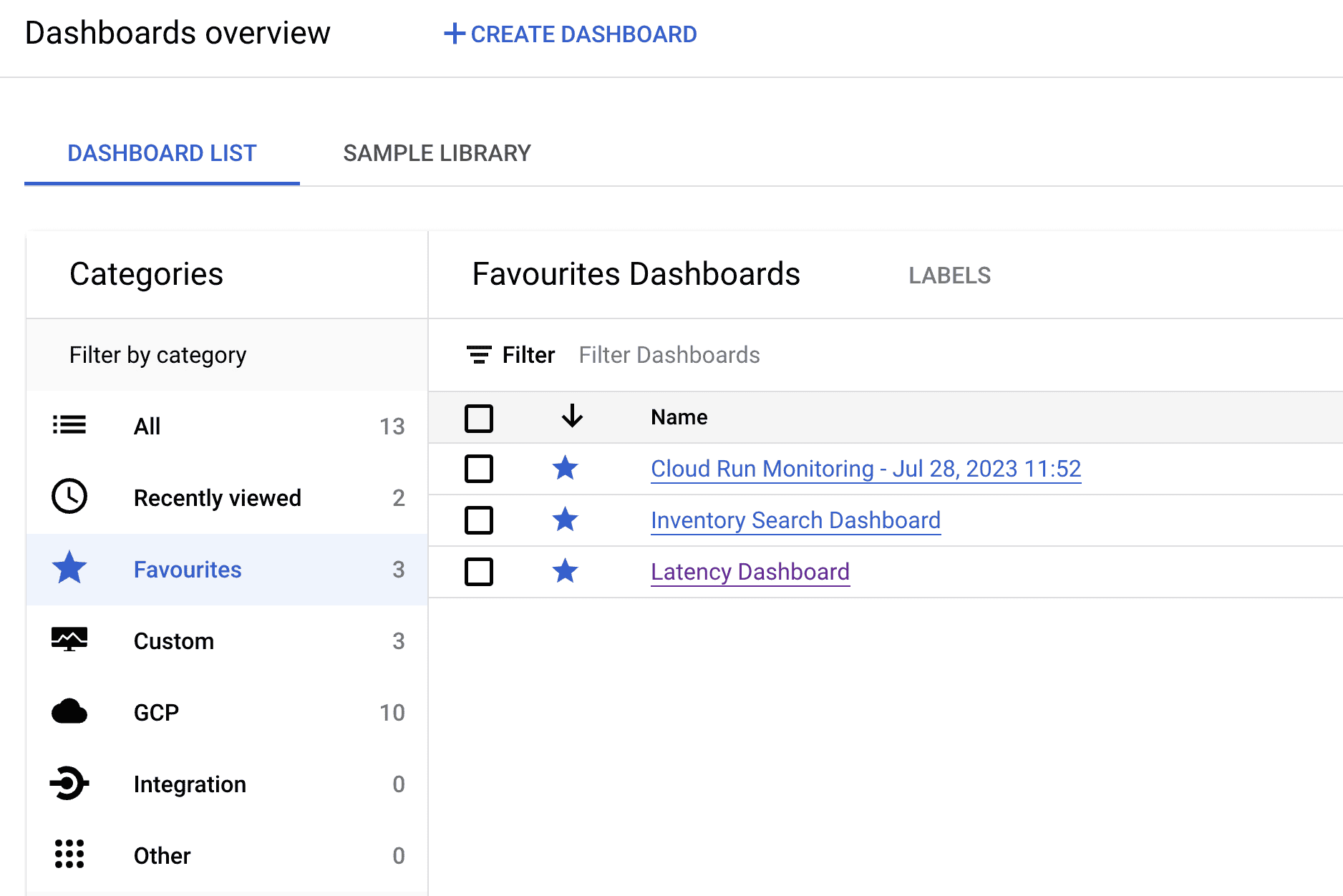Click Create Dashboard button
Image resolution: width=1343 pixels, height=896 pixels.
[571, 34]
